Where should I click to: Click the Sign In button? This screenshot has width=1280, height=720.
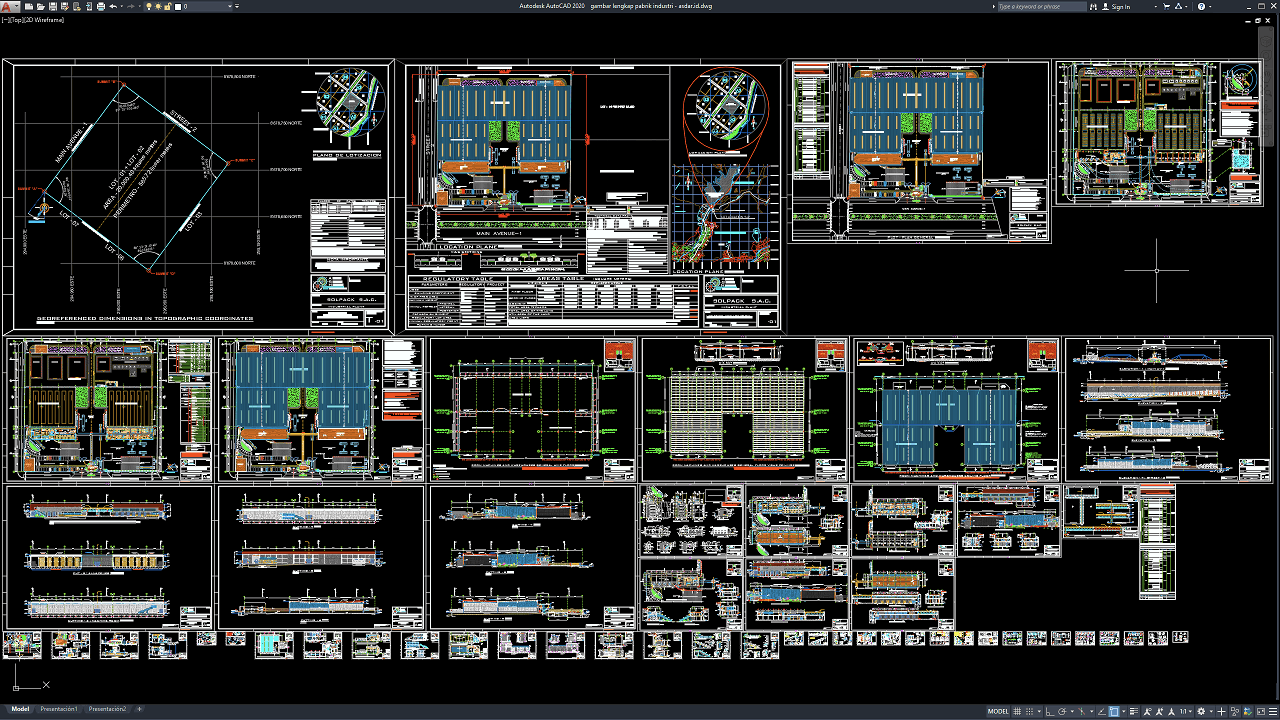[x=1116, y=6]
